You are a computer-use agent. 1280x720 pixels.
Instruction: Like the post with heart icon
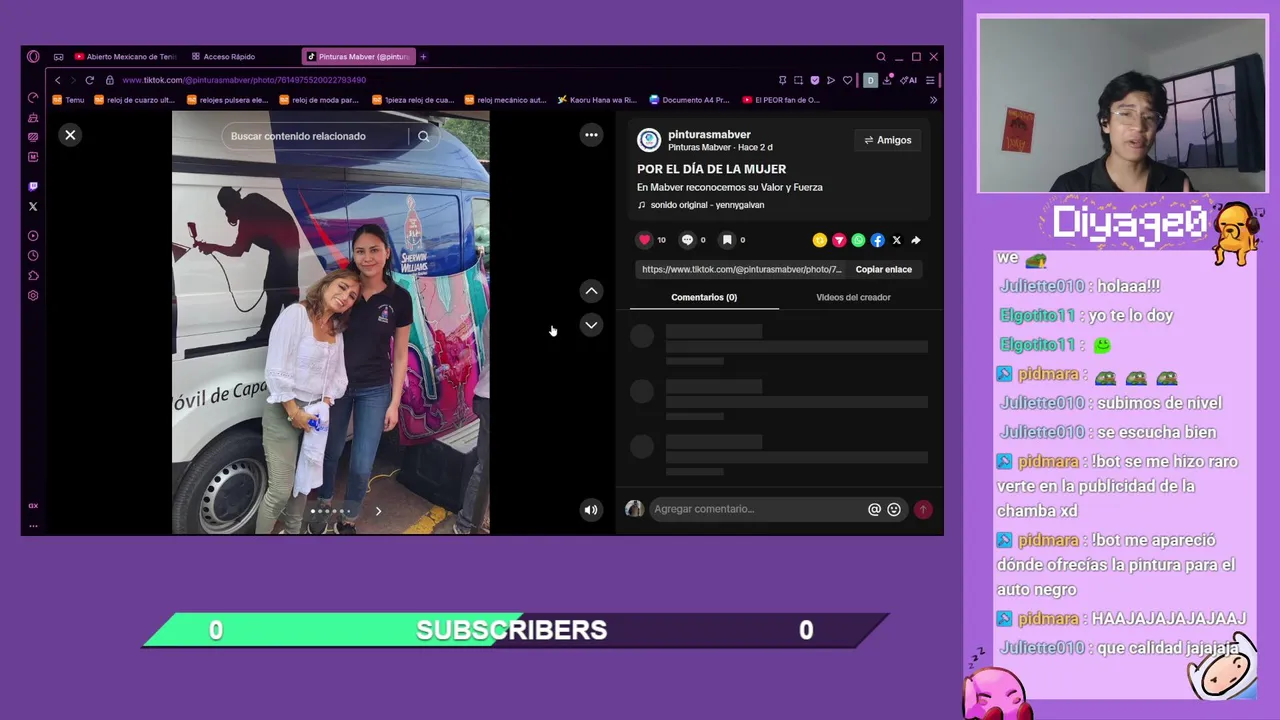point(645,240)
